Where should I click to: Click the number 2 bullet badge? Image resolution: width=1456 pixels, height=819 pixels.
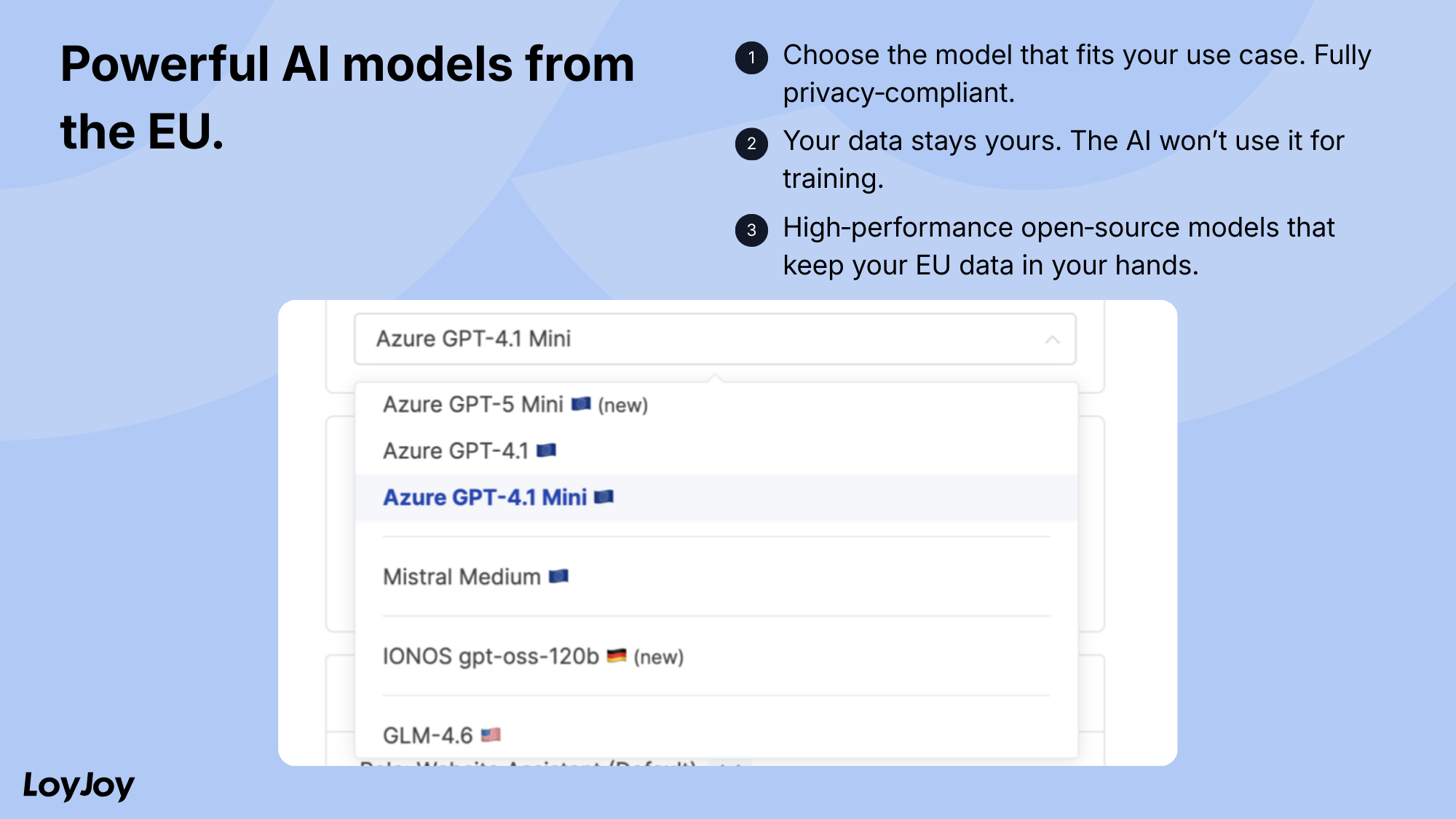point(751,143)
